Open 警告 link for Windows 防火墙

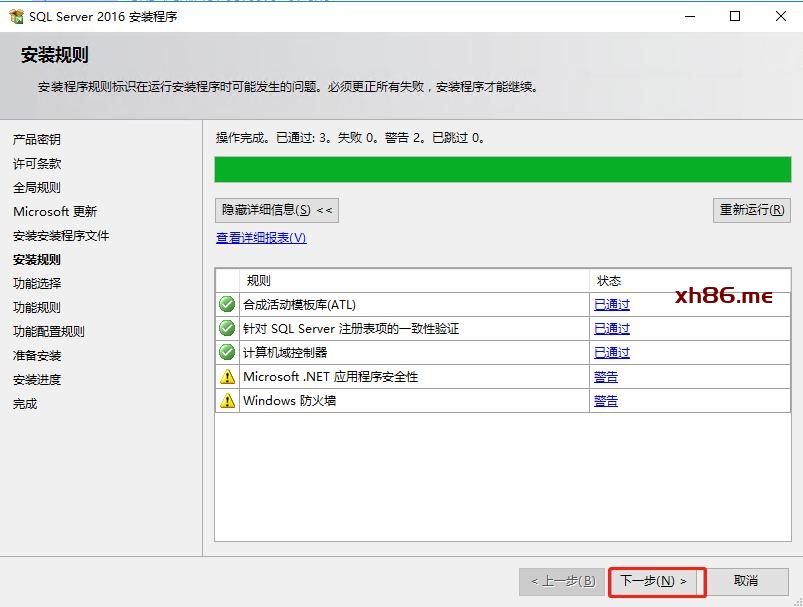(606, 401)
